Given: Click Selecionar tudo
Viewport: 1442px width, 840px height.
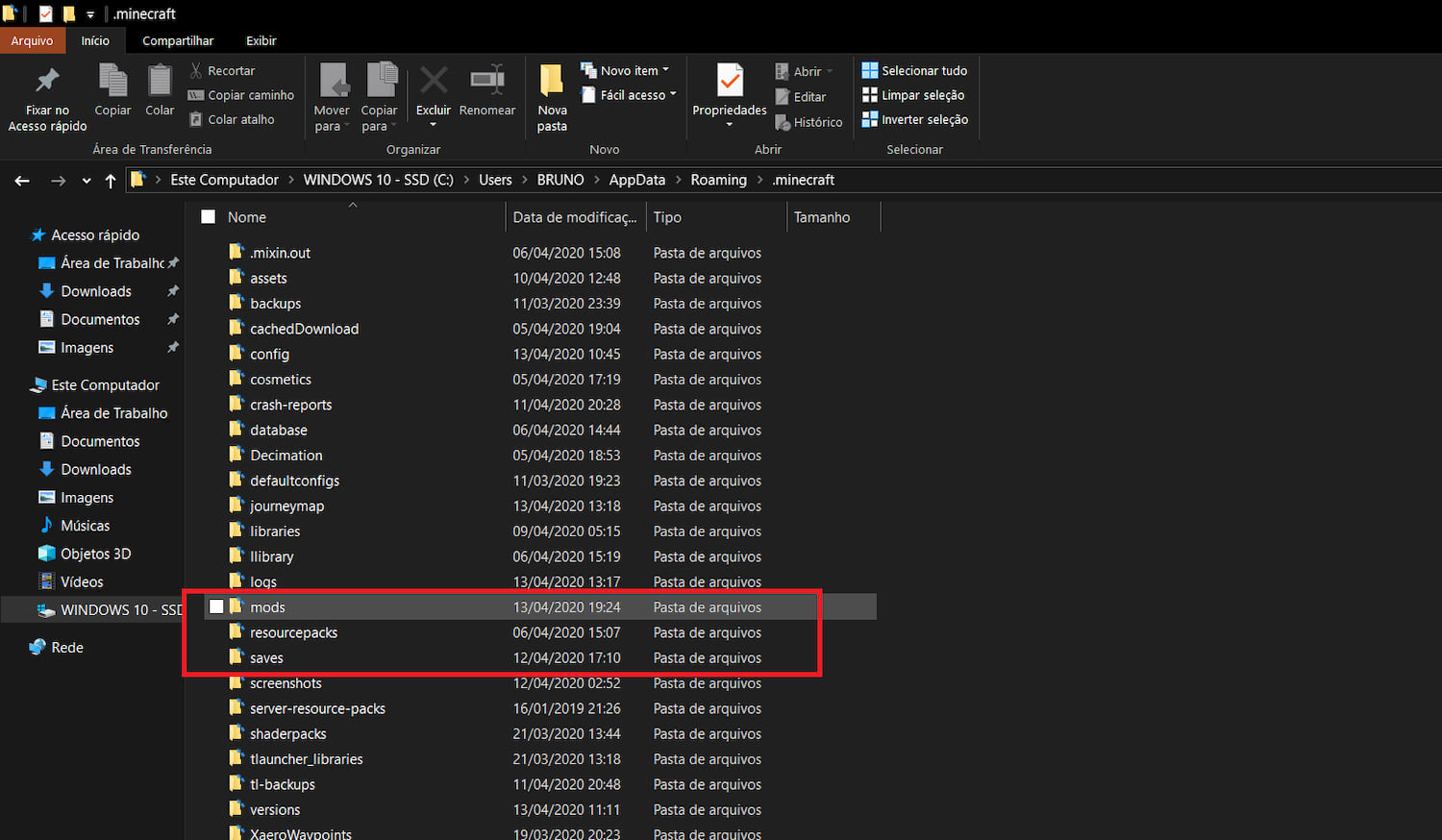Looking at the screenshot, I should [x=914, y=70].
